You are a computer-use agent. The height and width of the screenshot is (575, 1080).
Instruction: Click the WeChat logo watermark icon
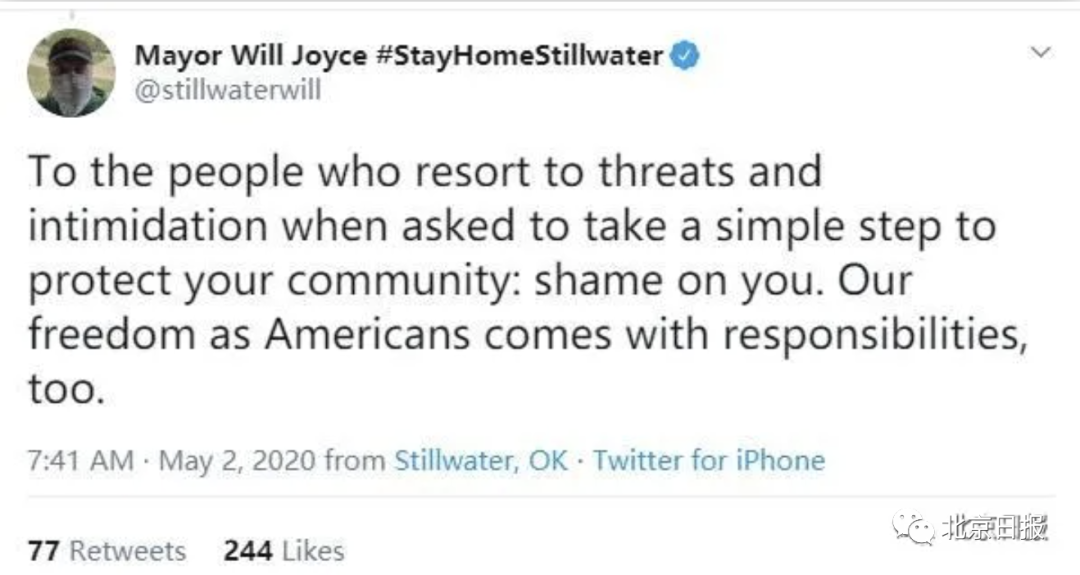tap(913, 528)
